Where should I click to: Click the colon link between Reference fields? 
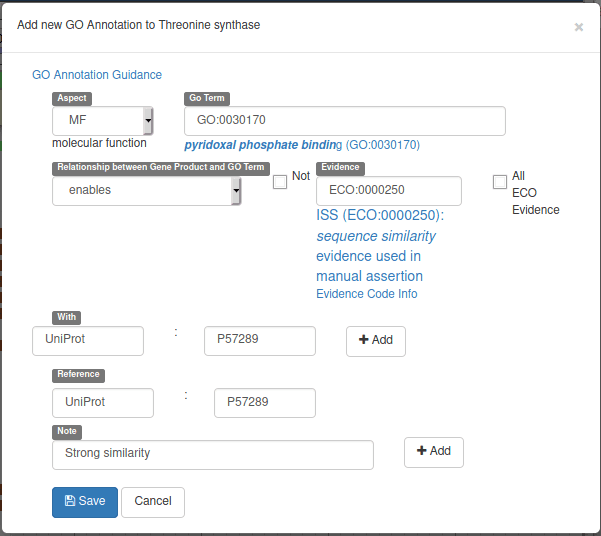(x=185, y=395)
